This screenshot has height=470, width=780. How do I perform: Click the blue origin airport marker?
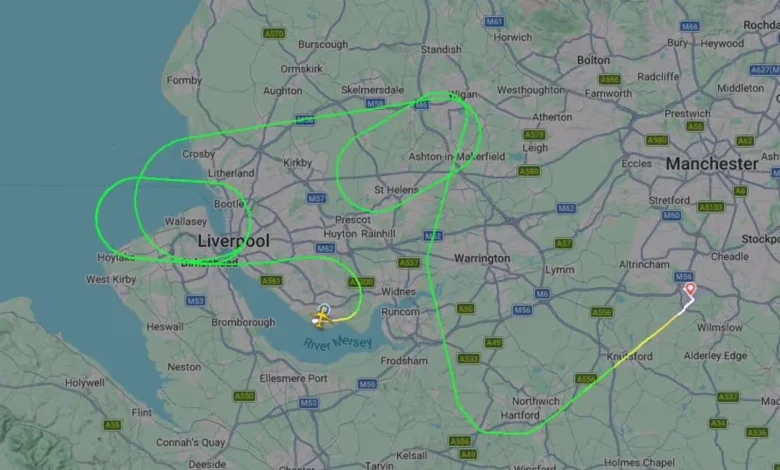click(324, 310)
